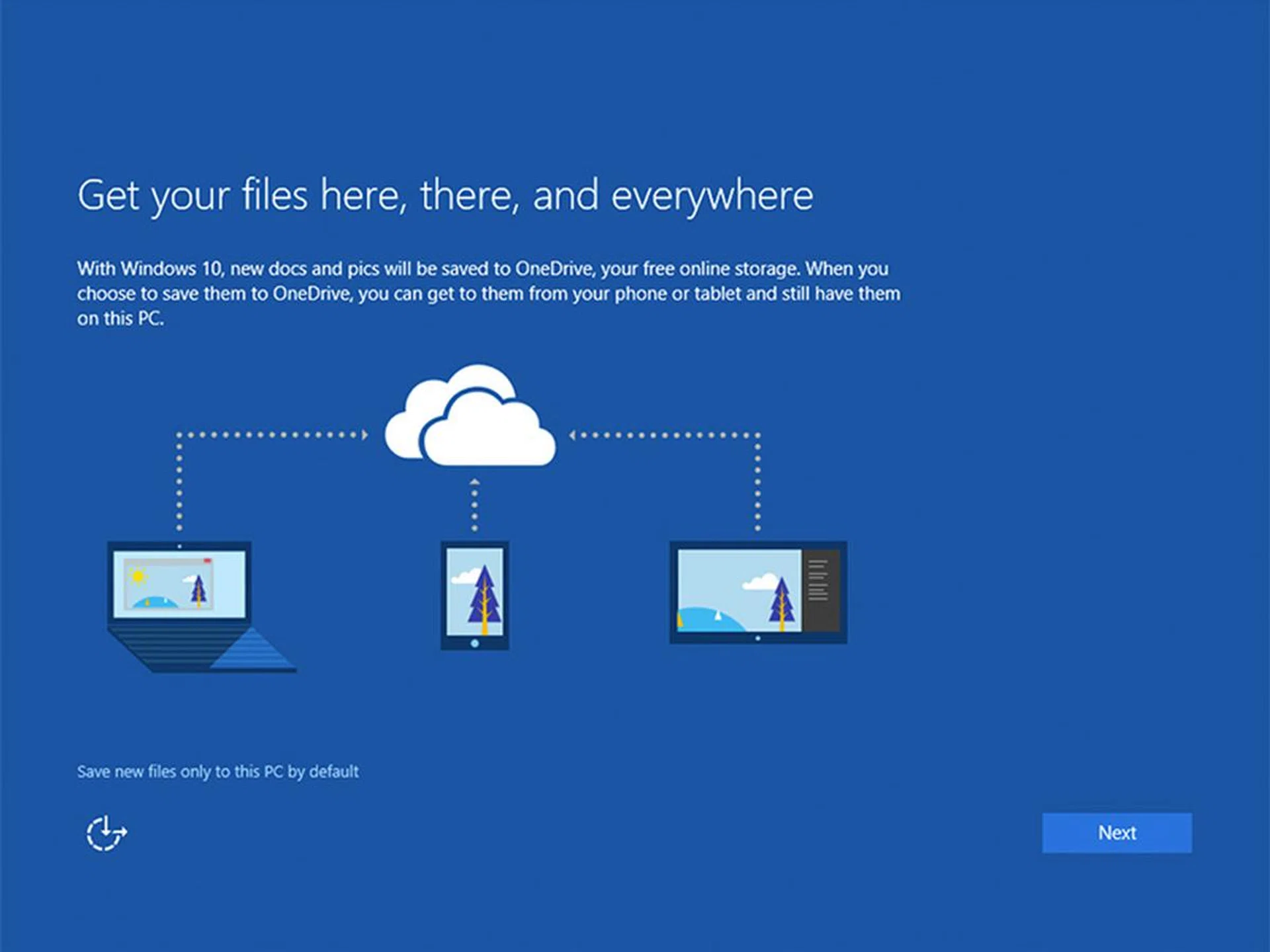Click the dotted arrowhead pointing right toward cloud
This screenshot has height=952, width=1270.
[x=364, y=434]
